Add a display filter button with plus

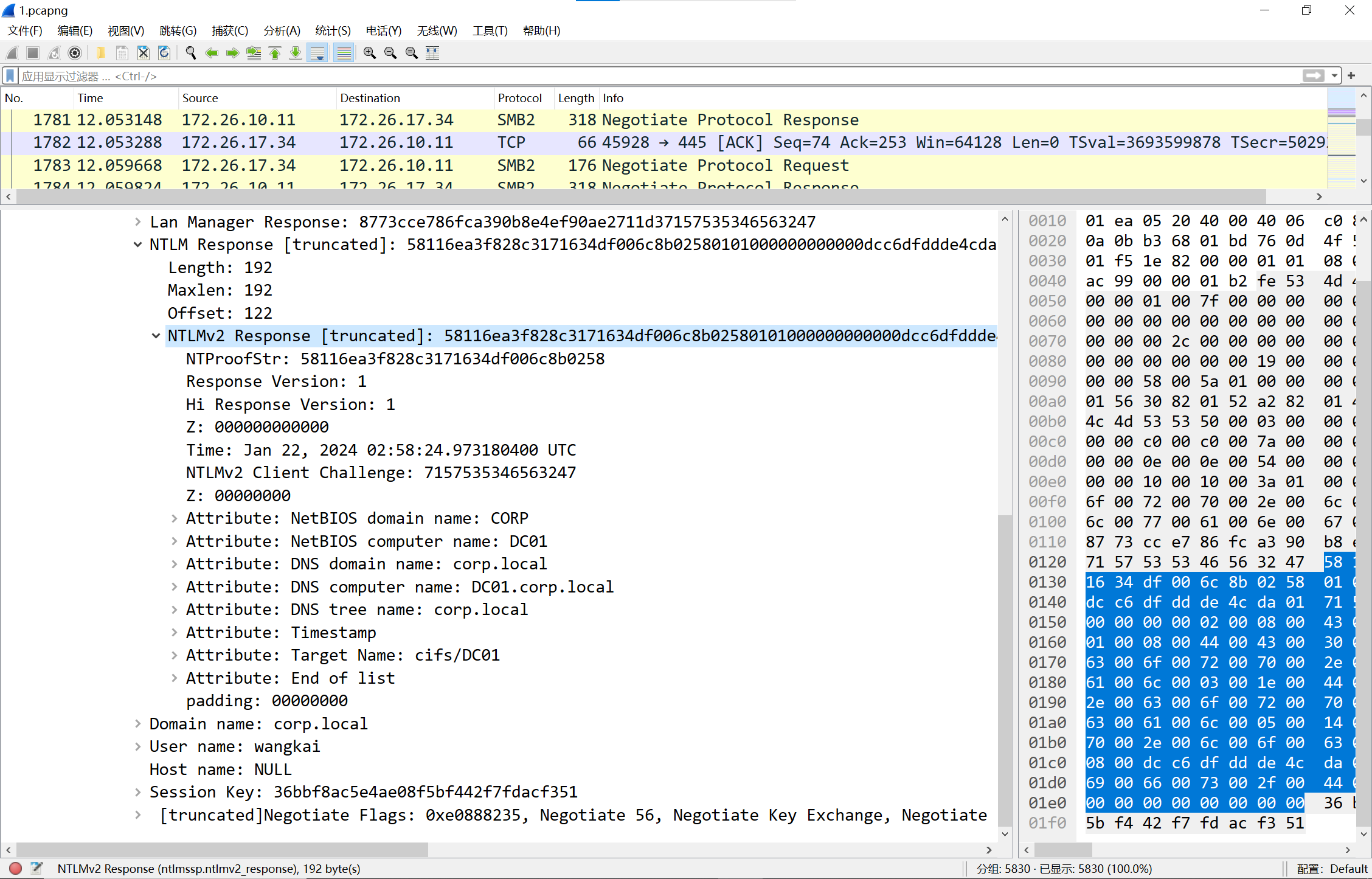1351,75
